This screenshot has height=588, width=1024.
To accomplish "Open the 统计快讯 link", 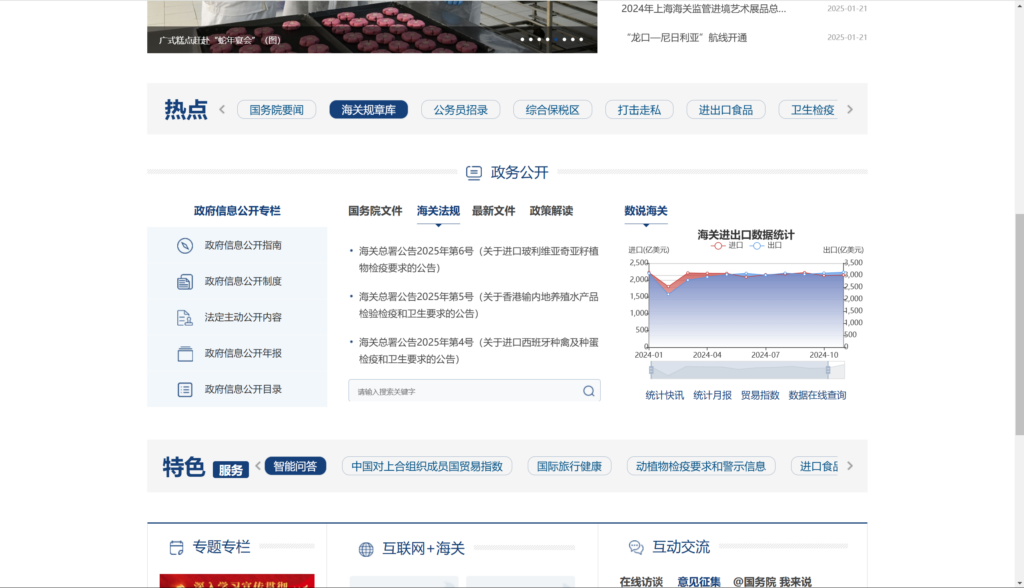I will click(x=664, y=395).
